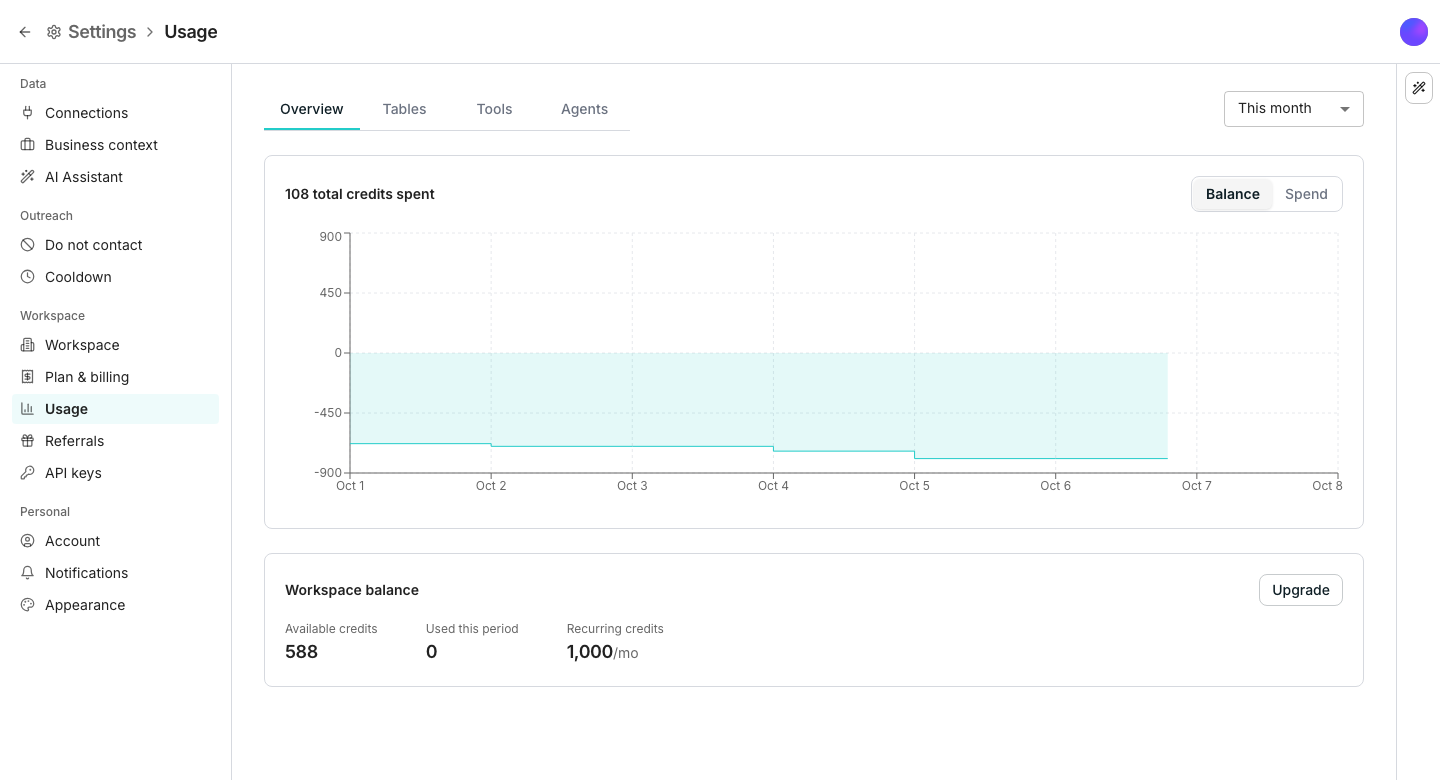Click the back arrow icon
Screen dimensions: 1440x780
(25, 32)
